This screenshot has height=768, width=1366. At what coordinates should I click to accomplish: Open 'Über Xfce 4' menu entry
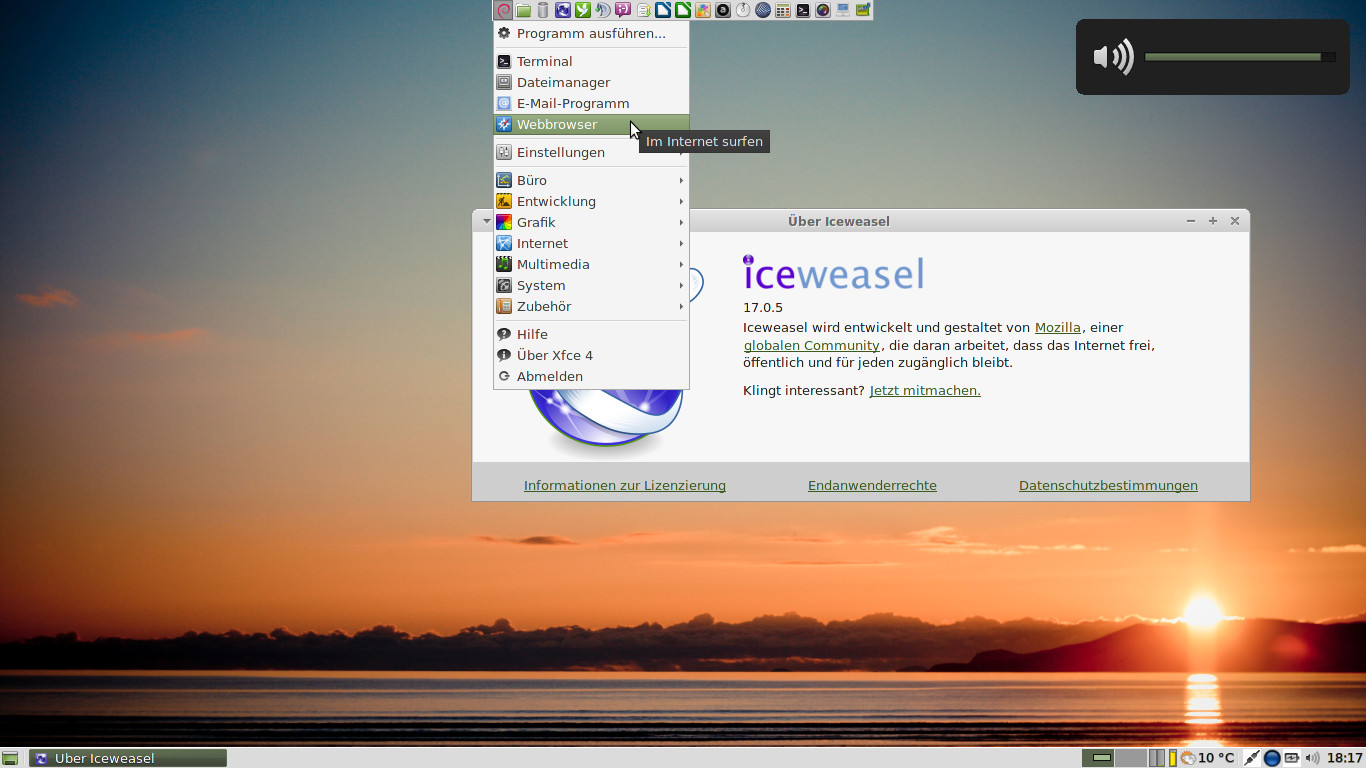pos(591,355)
